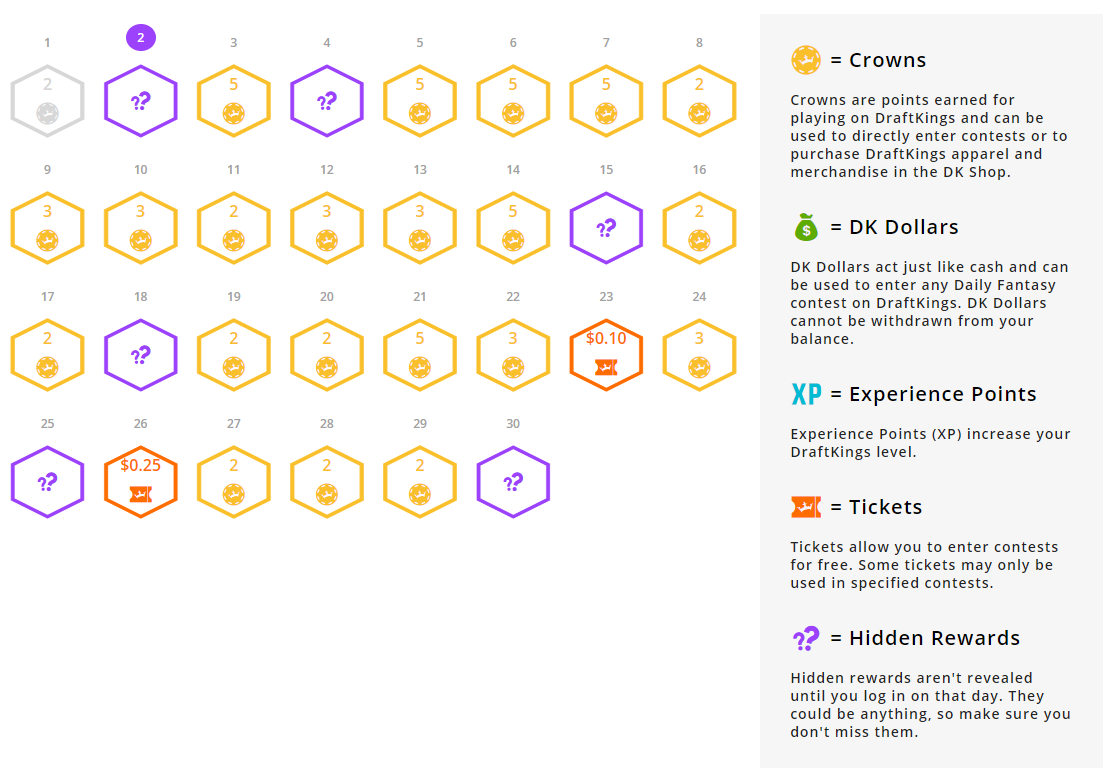Choose the day 30 hidden reward
The image size is (1105, 768).
[513, 481]
